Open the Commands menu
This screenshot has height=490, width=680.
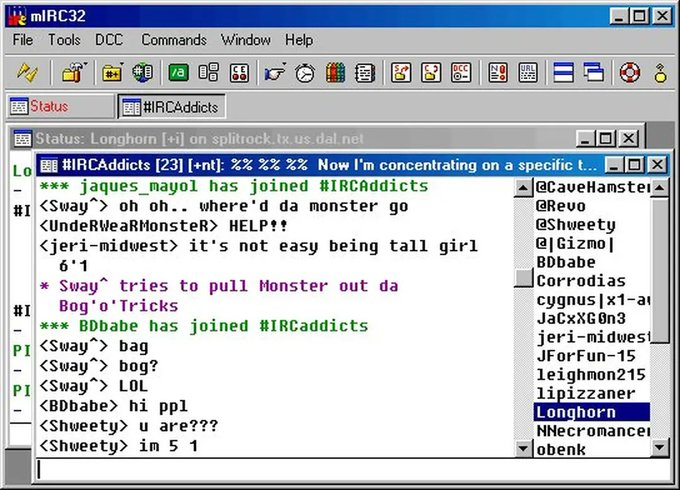[x=174, y=40]
